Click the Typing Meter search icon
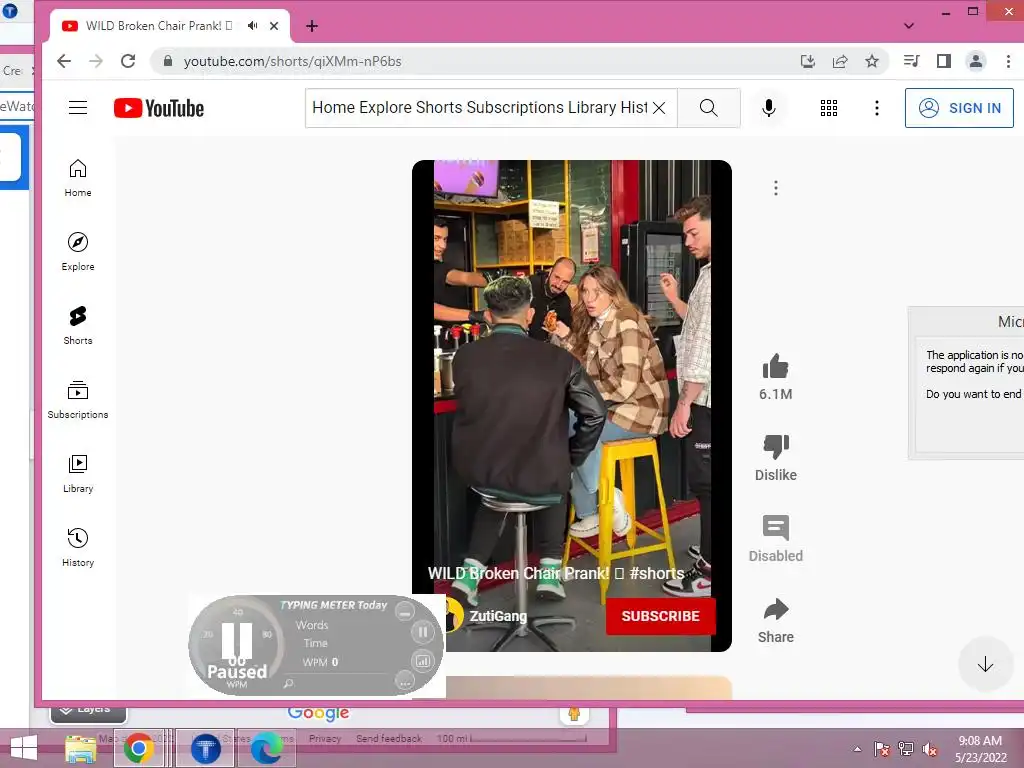Image resolution: width=1024 pixels, height=768 pixels. [289, 684]
